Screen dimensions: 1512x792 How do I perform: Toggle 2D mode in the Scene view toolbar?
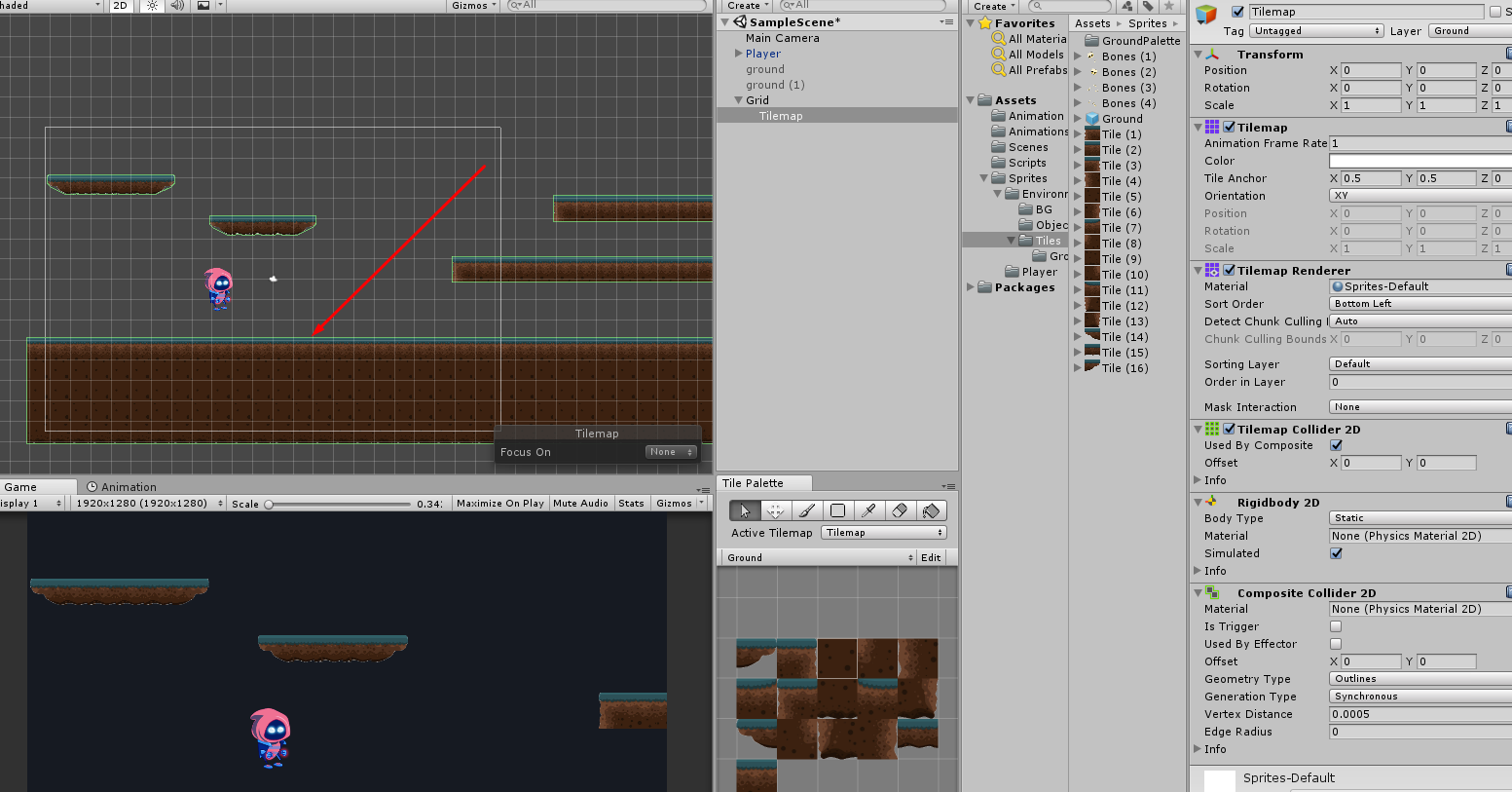click(x=119, y=5)
